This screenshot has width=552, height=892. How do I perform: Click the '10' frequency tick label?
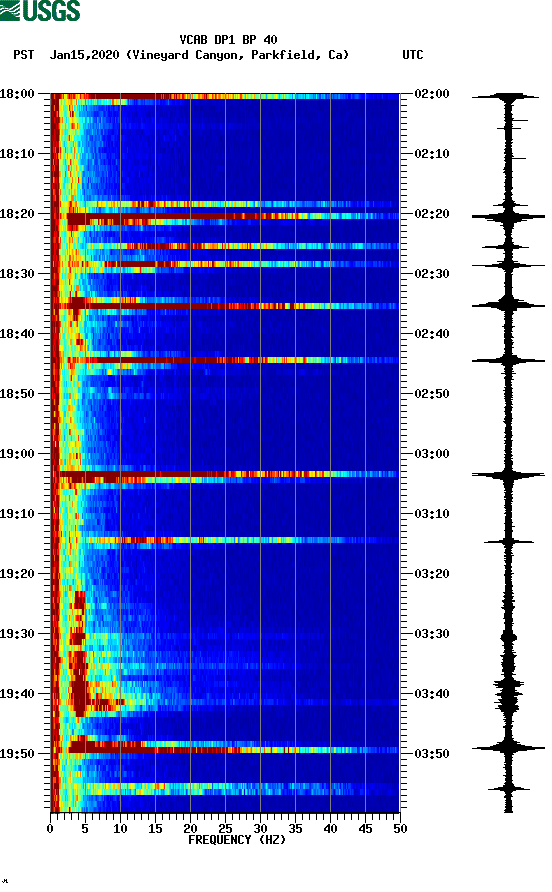(x=120, y=829)
